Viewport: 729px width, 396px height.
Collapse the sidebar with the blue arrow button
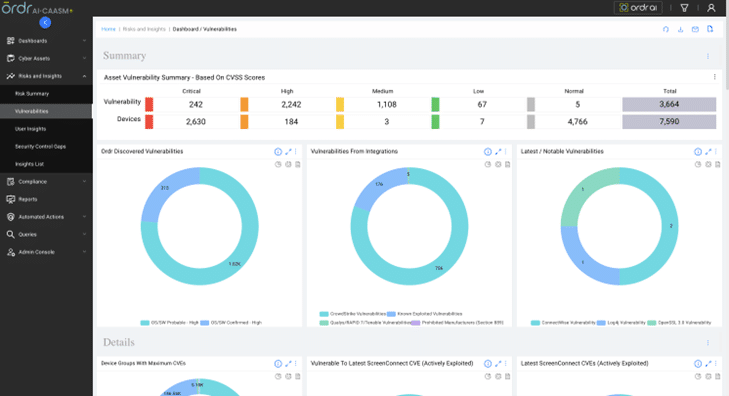[45, 22]
